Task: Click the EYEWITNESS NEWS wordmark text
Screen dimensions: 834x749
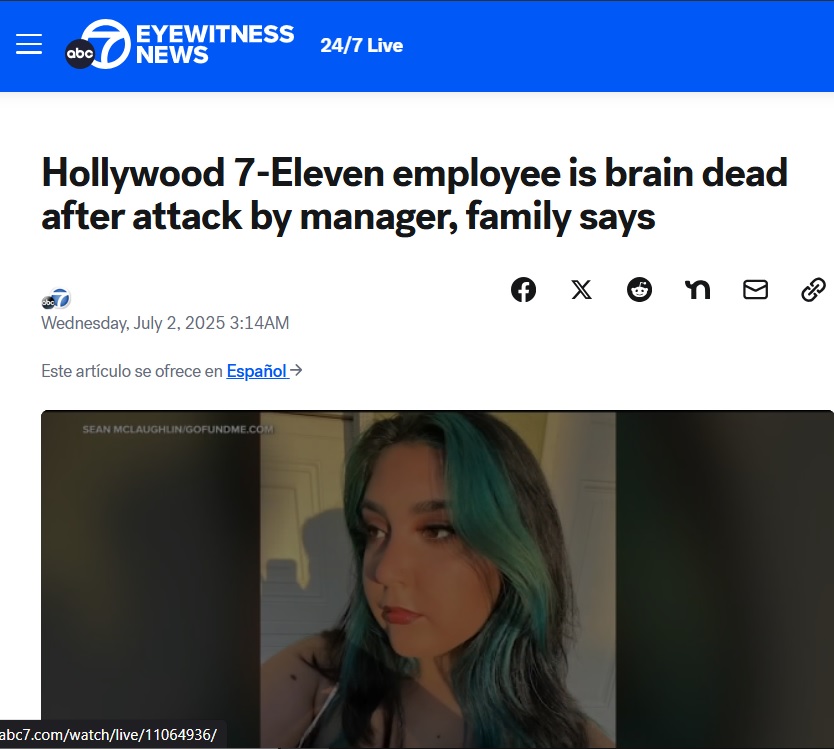Action: [214, 44]
